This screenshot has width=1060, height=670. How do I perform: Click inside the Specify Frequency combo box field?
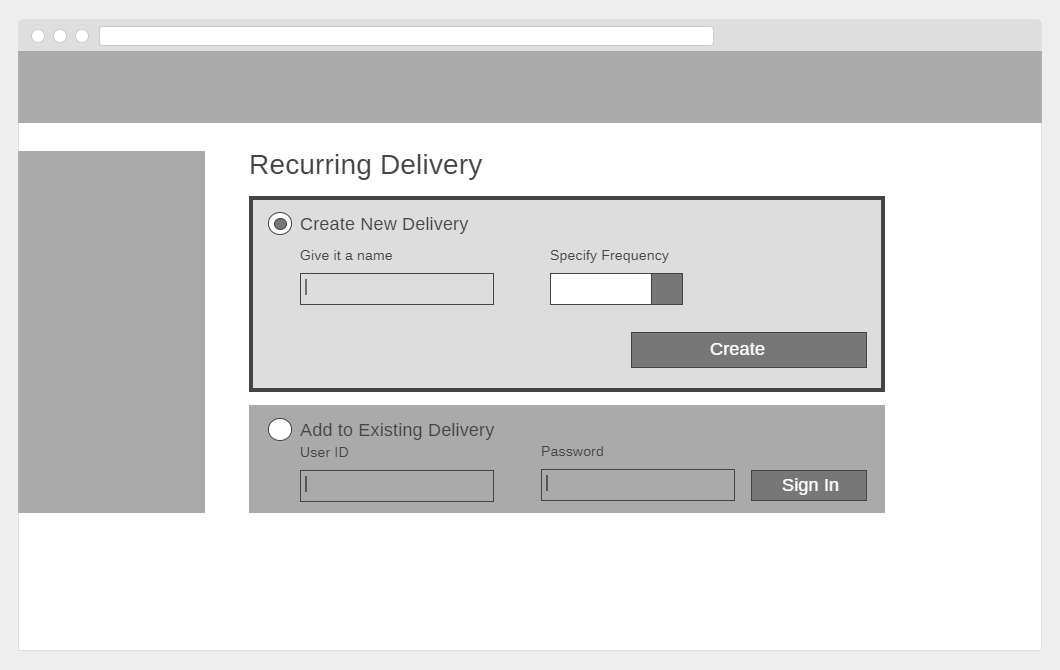click(601, 289)
